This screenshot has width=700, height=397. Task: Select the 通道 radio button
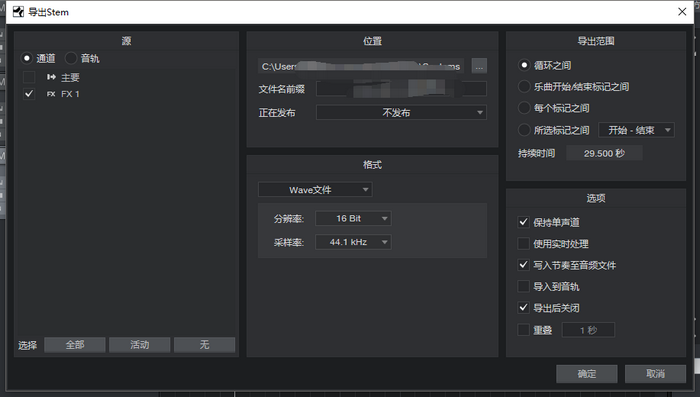27,58
